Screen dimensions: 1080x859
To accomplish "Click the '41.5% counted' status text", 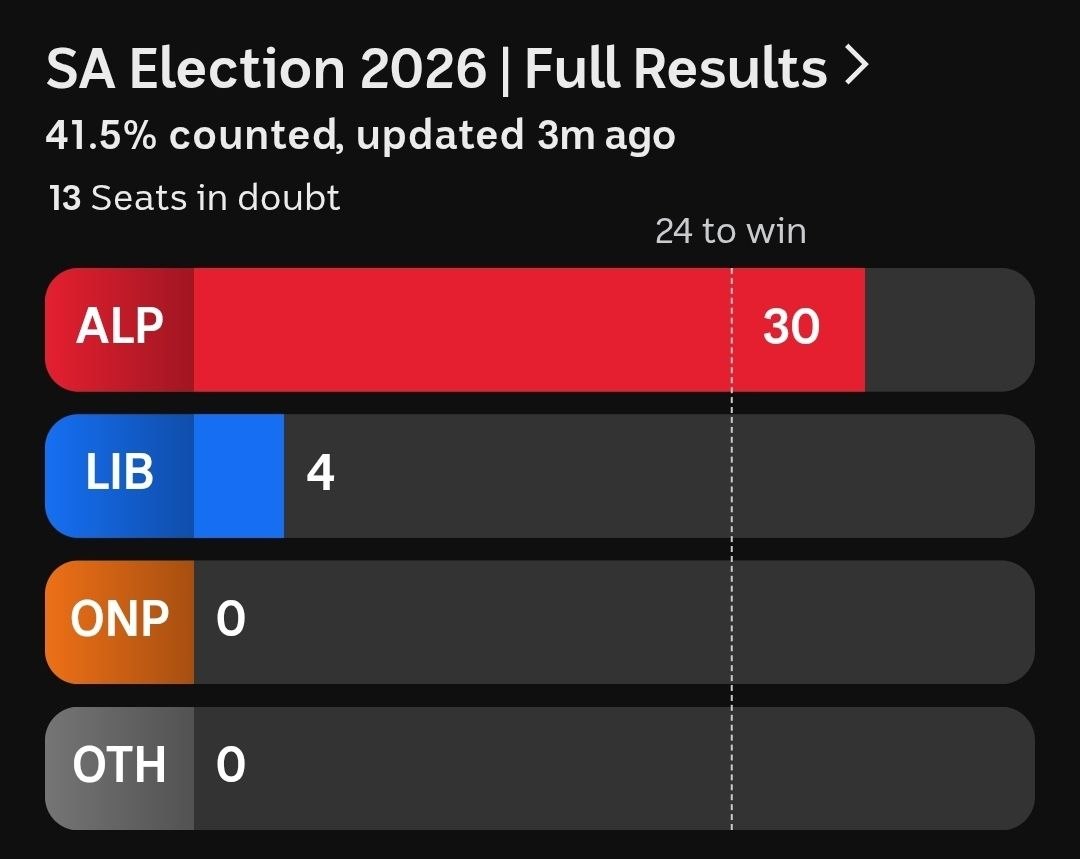I will tap(190, 135).
